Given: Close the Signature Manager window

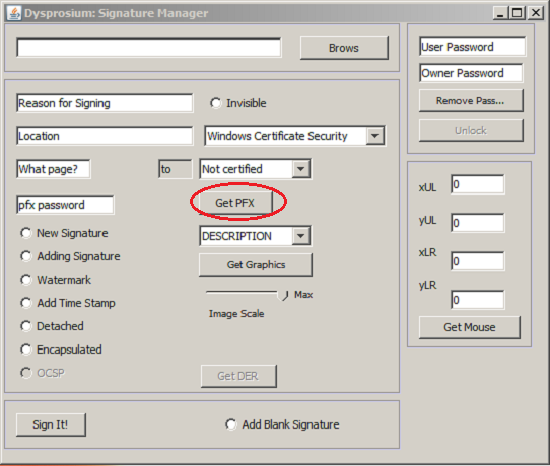Looking at the screenshot, I should [536, 13].
